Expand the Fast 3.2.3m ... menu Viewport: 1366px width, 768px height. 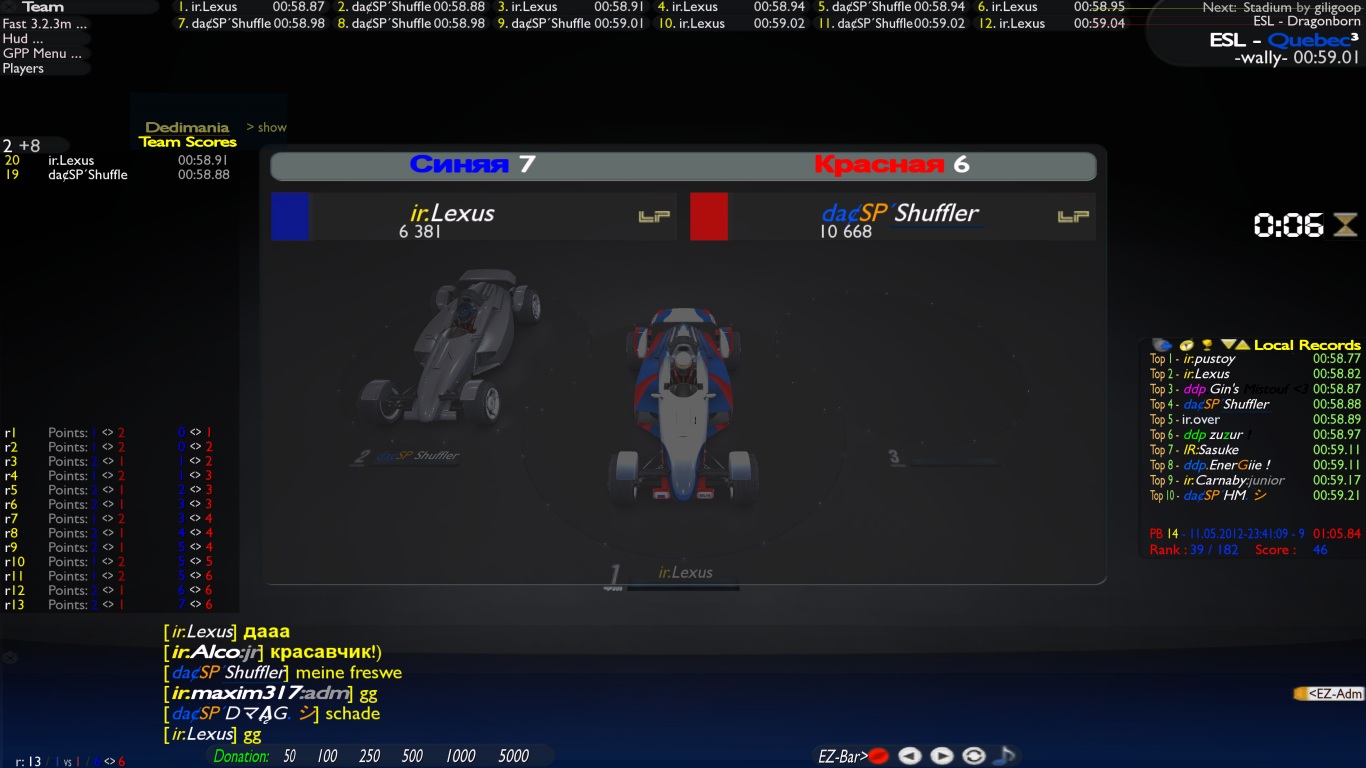tap(45, 24)
